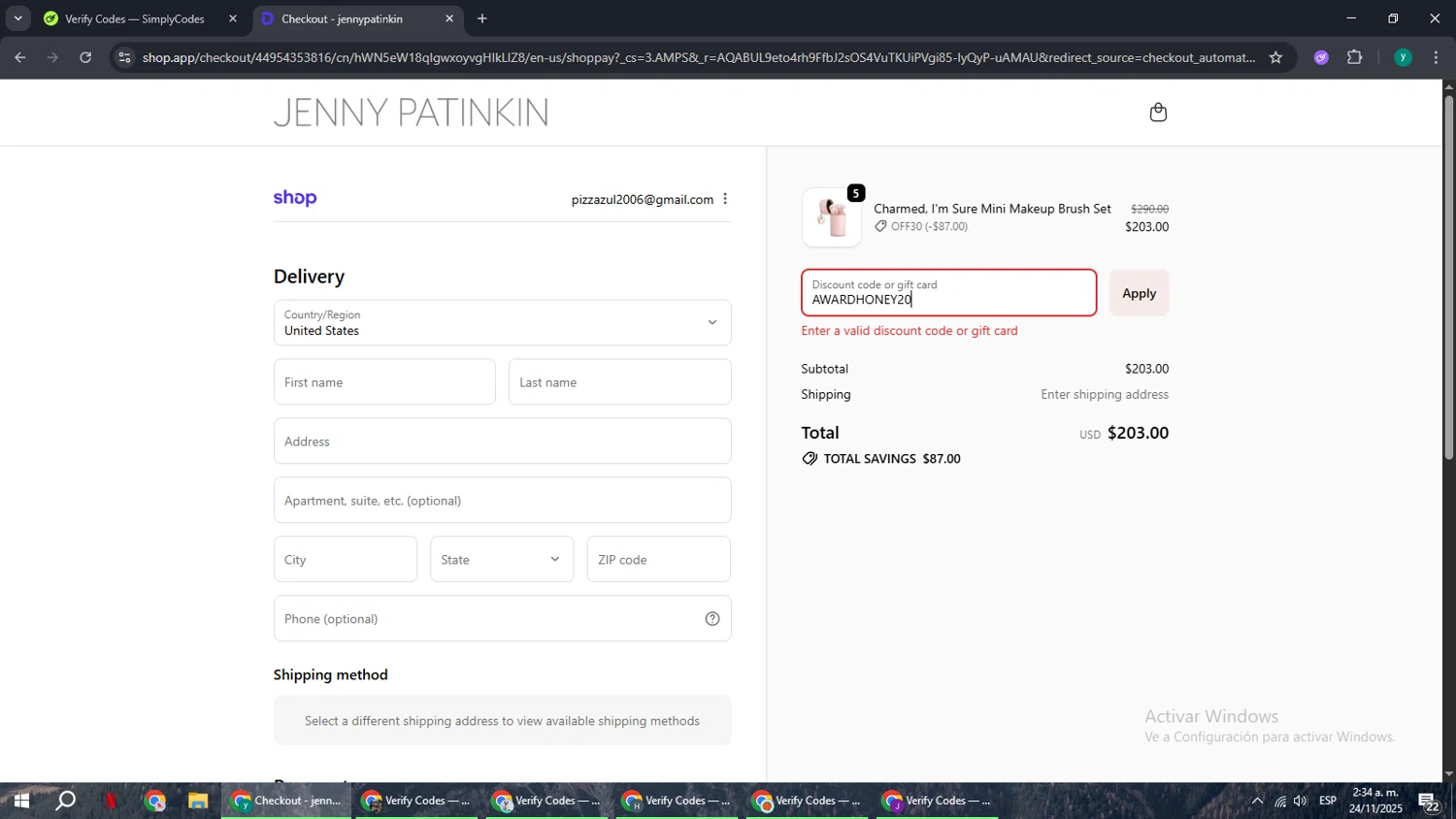Click the browser forward arrow
The width and height of the screenshot is (1456, 819).
tap(52, 57)
